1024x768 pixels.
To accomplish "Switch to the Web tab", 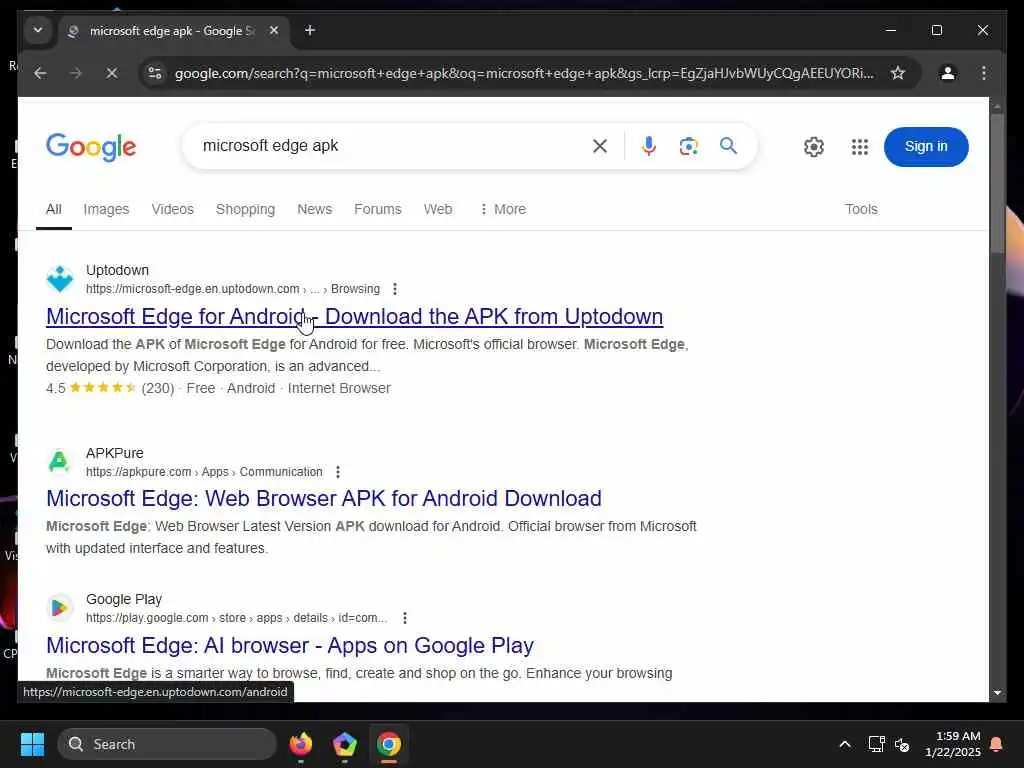I will [x=438, y=210].
